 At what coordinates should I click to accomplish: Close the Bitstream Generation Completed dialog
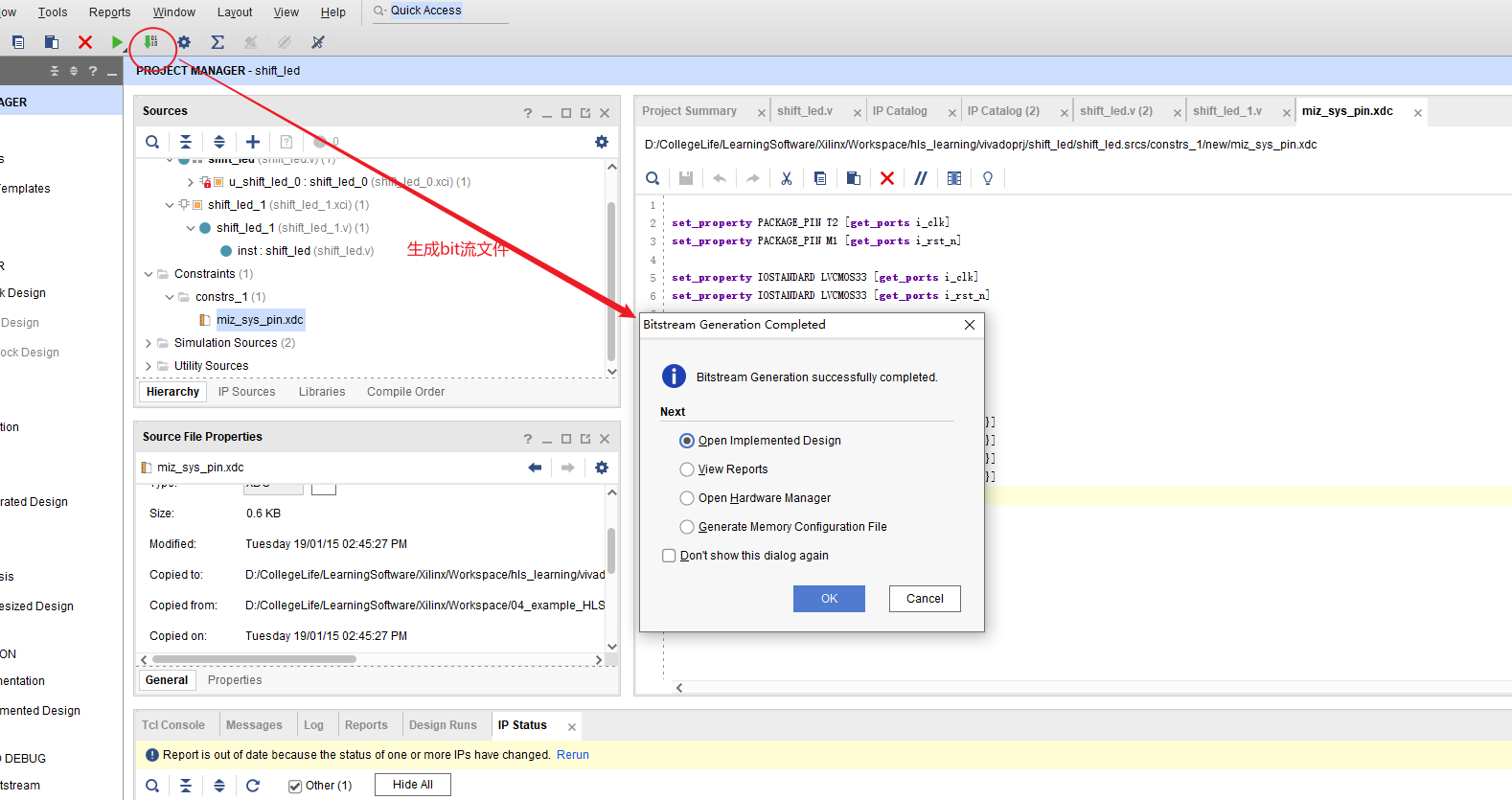click(x=970, y=325)
